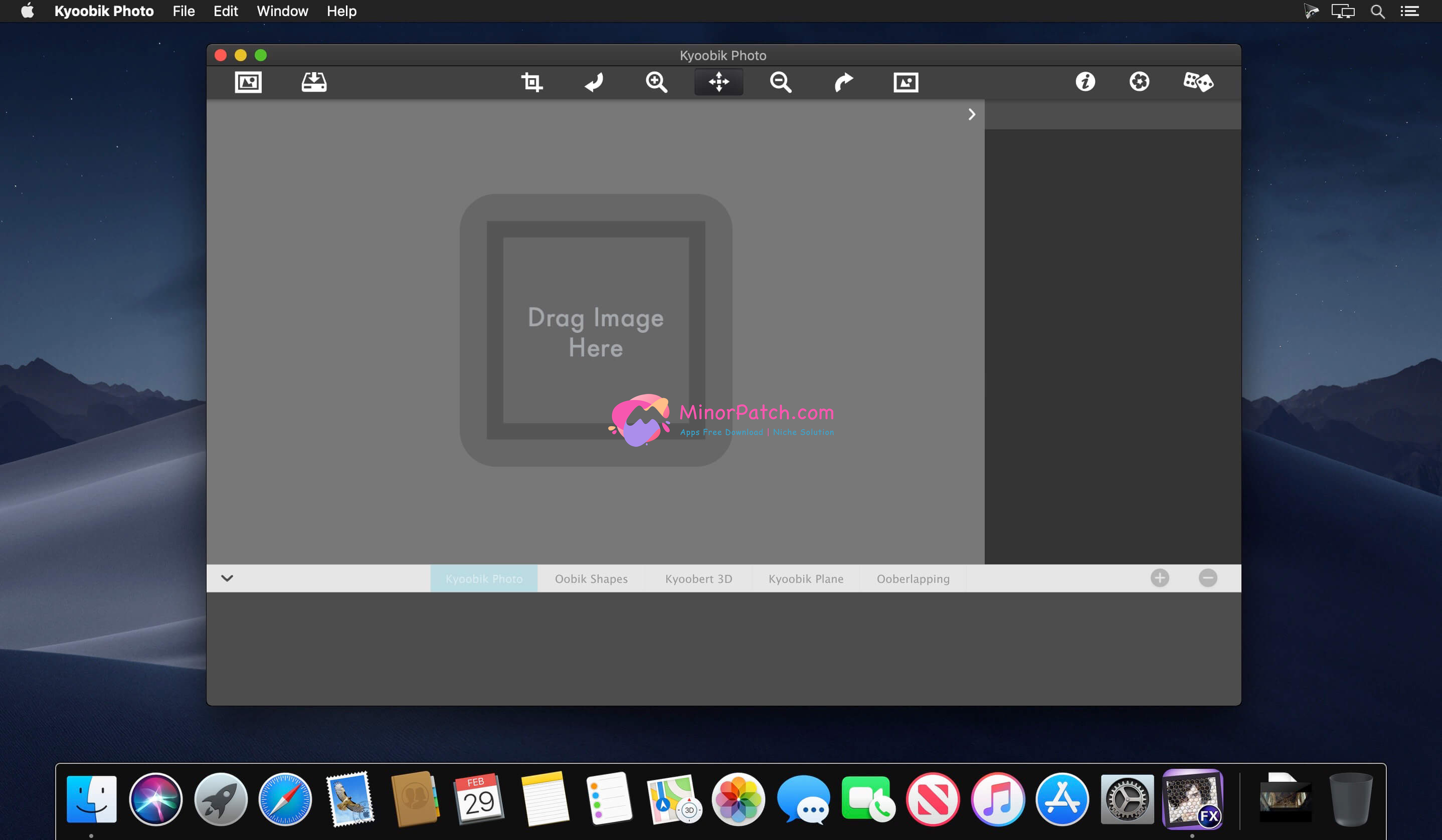Rotate image counter-clockwise with left arrow icon
The width and height of the screenshot is (1442, 840).
click(x=594, y=82)
